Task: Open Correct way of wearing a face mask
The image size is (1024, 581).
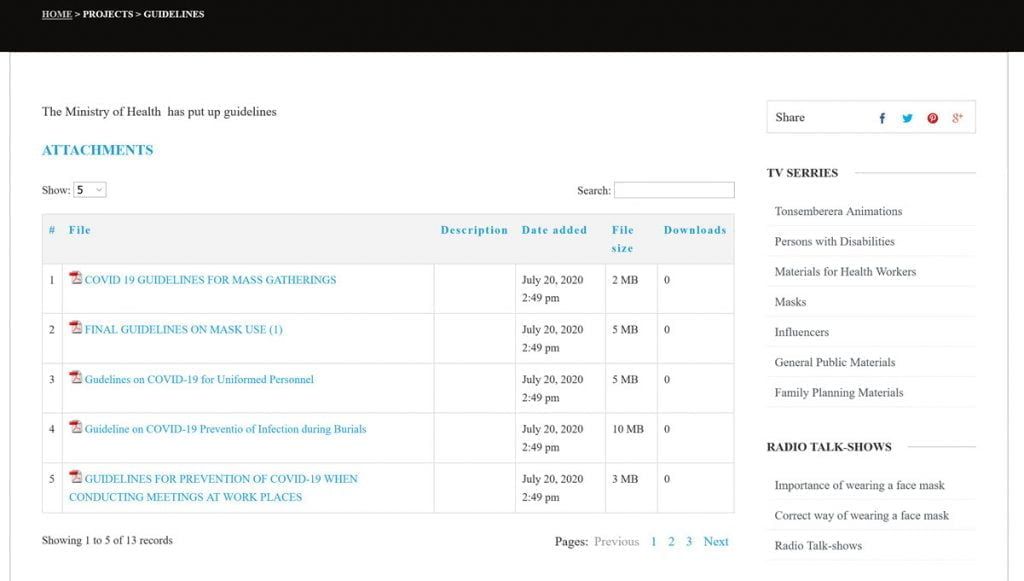Action: [x=861, y=515]
